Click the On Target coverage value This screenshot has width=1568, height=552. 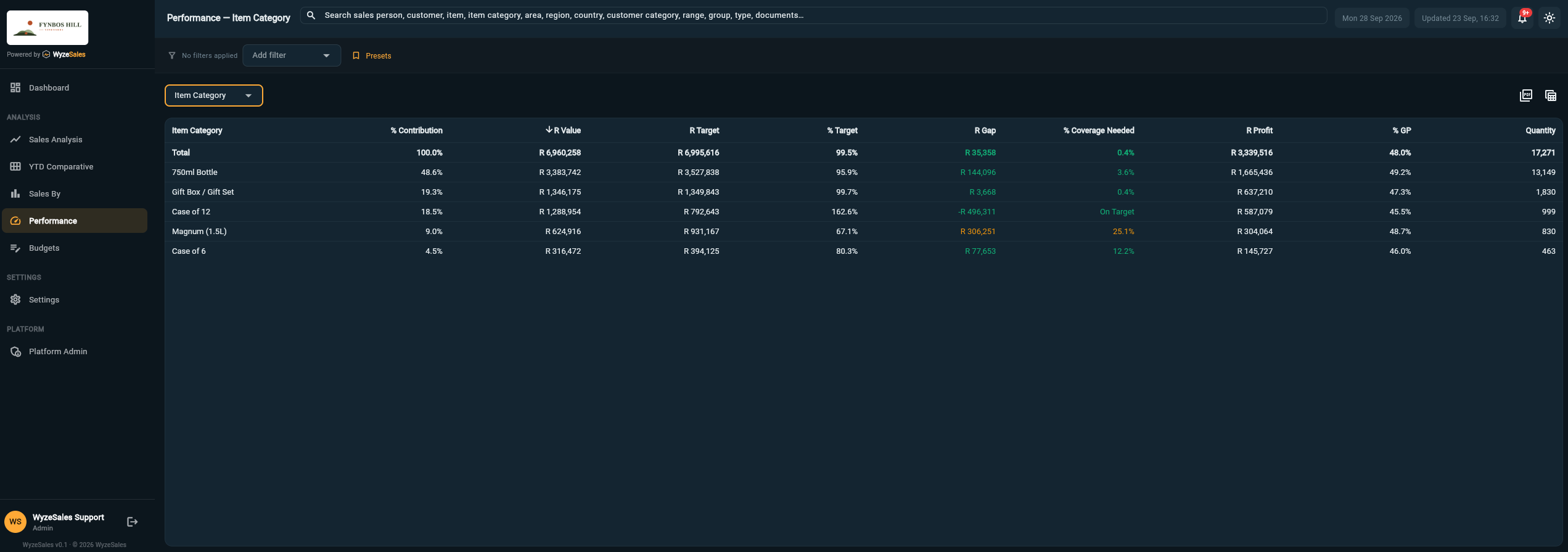pyautogui.click(x=1117, y=212)
